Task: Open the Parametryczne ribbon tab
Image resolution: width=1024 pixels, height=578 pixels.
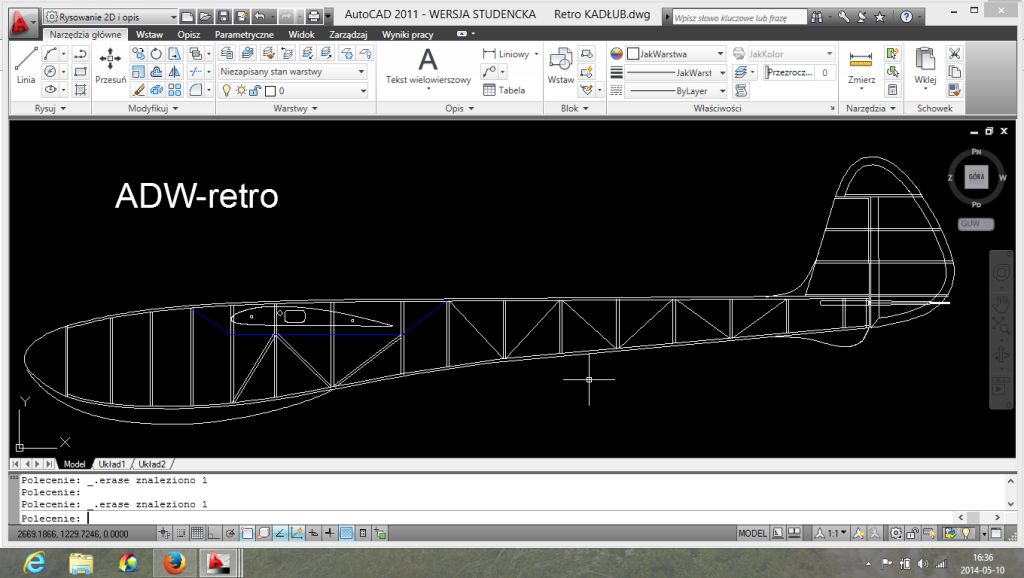Action: pyautogui.click(x=244, y=34)
